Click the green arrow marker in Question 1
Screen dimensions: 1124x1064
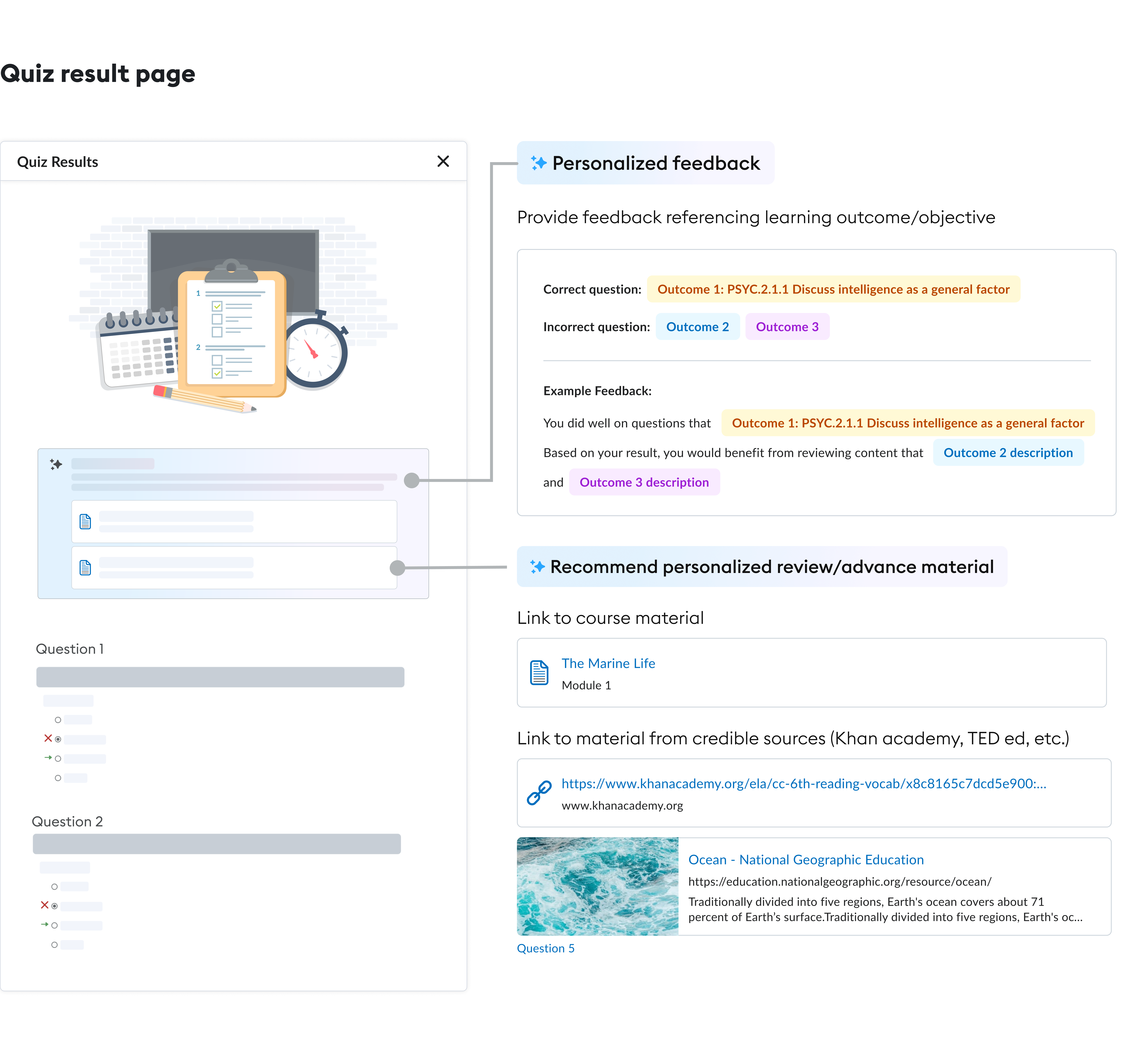click(48, 758)
